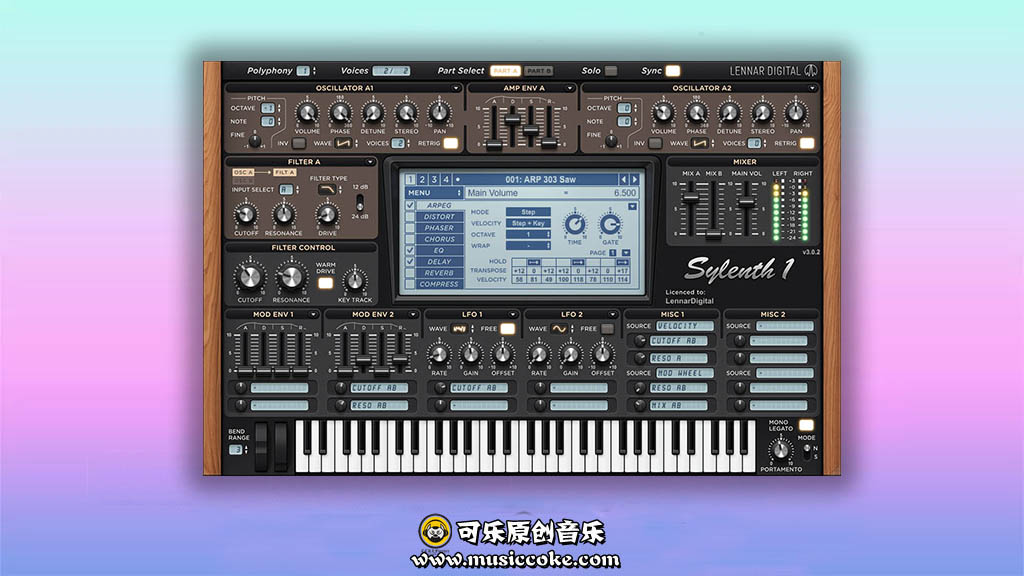
Task: Click the Mix A fader
Action: click(x=691, y=199)
